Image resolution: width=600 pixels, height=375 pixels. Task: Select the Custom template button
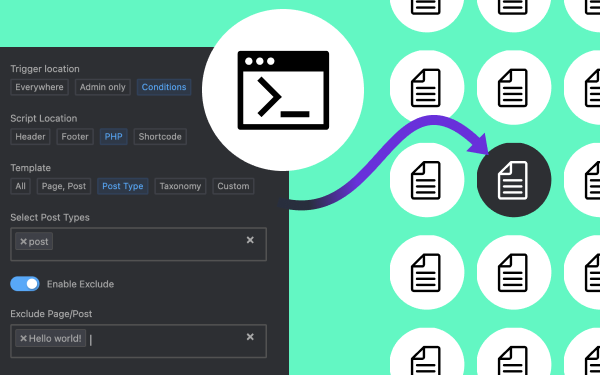[233, 186]
